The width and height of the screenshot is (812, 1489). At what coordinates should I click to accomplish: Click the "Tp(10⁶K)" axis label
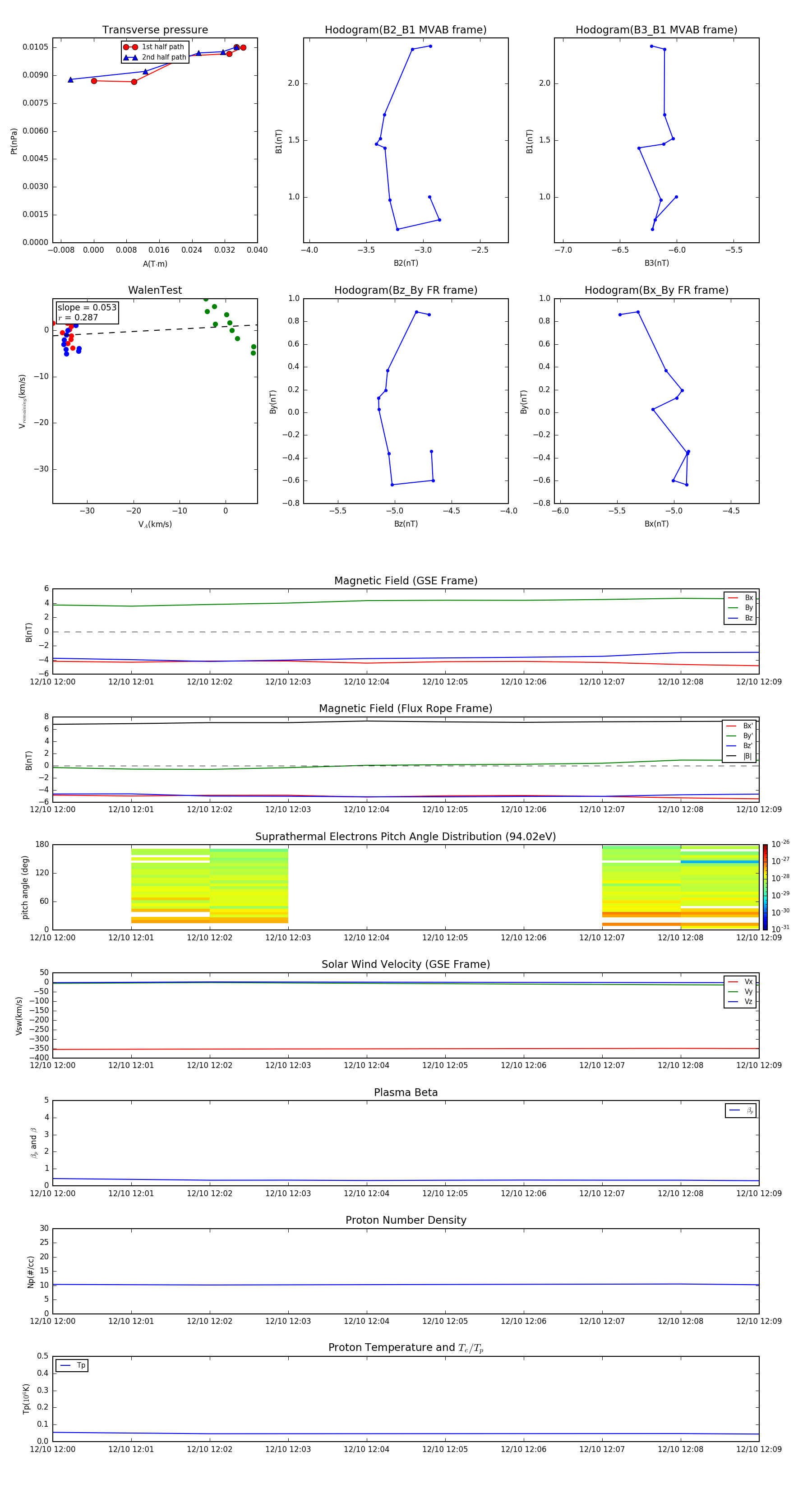(x=26, y=1399)
